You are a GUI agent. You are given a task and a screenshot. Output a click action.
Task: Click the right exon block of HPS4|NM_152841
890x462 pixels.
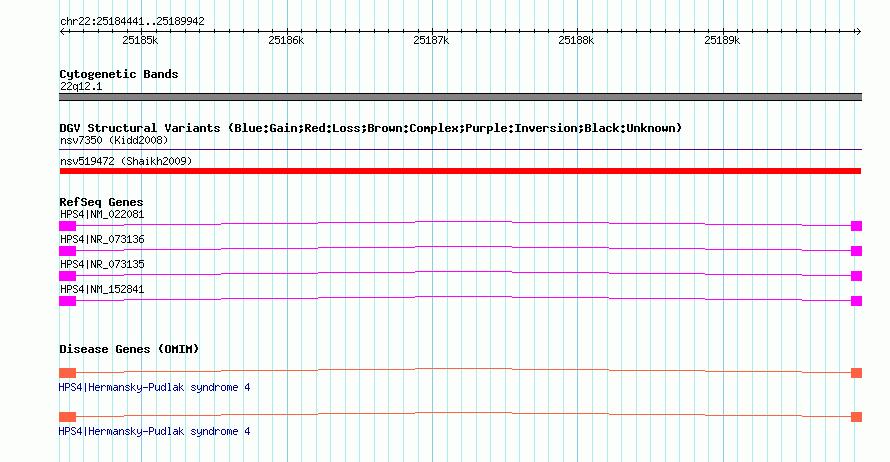tap(857, 301)
